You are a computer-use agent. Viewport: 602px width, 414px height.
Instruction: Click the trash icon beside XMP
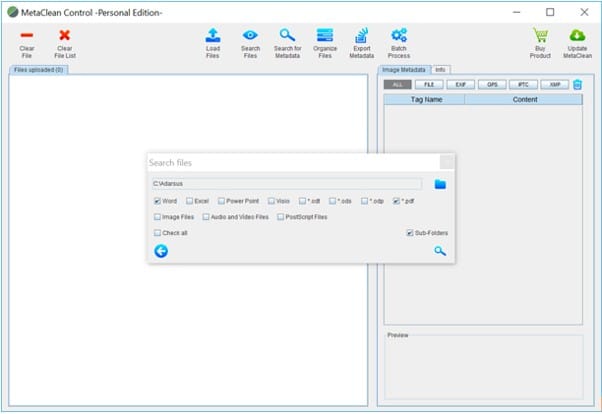[577, 85]
